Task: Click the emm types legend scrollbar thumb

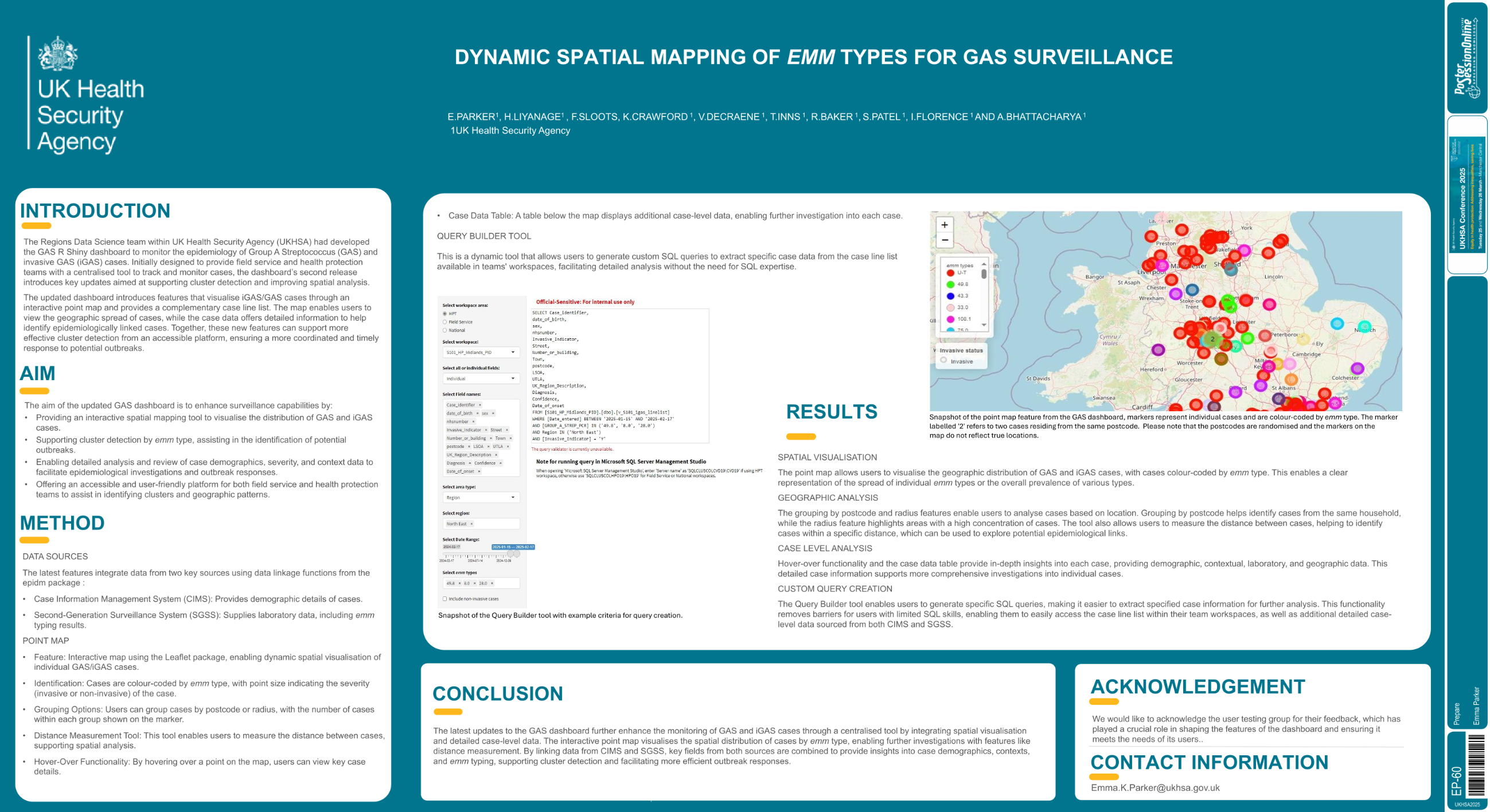Action: pos(984,274)
